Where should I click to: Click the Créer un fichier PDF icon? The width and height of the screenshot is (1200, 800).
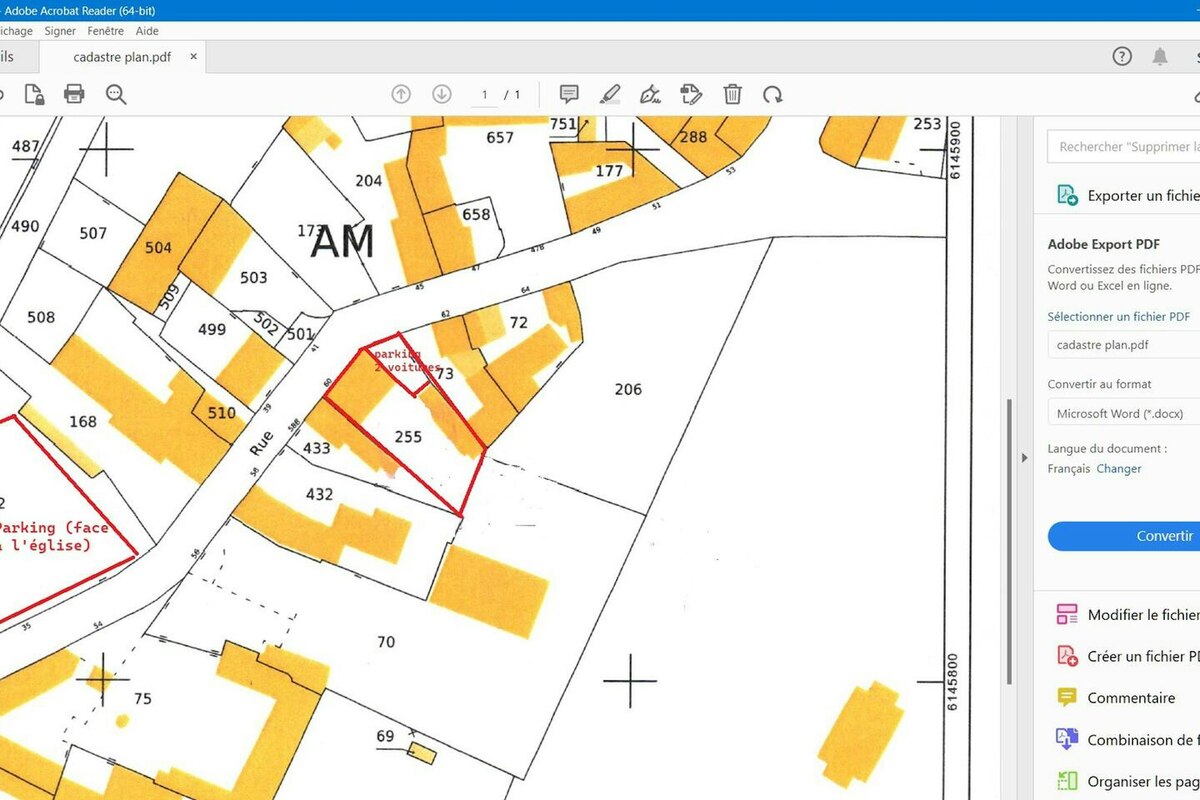click(x=1067, y=656)
